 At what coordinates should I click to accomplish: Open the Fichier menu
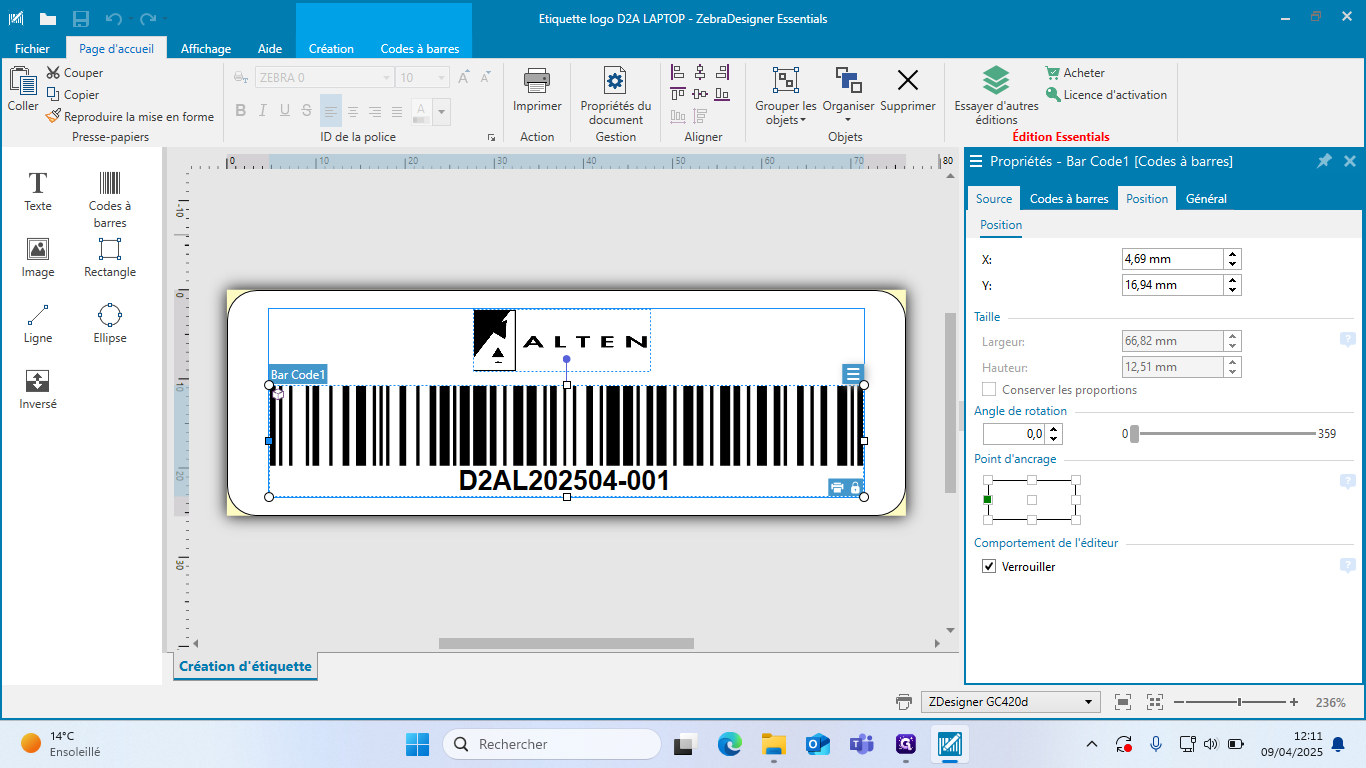coord(32,48)
